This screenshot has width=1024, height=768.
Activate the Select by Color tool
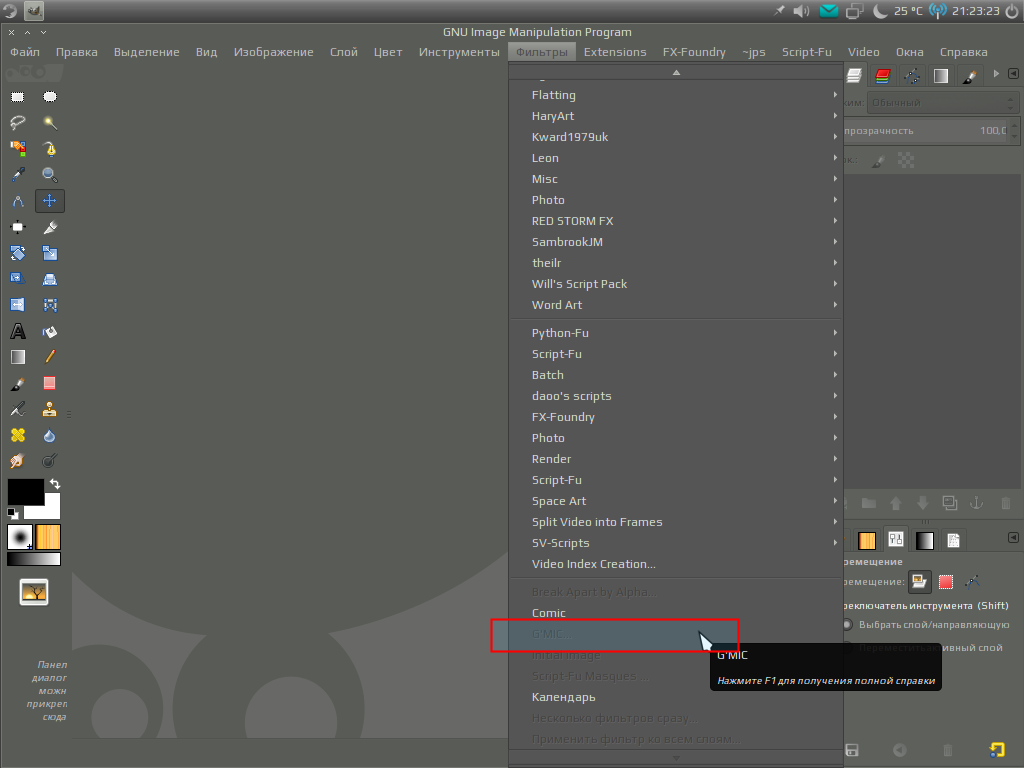point(18,149)
